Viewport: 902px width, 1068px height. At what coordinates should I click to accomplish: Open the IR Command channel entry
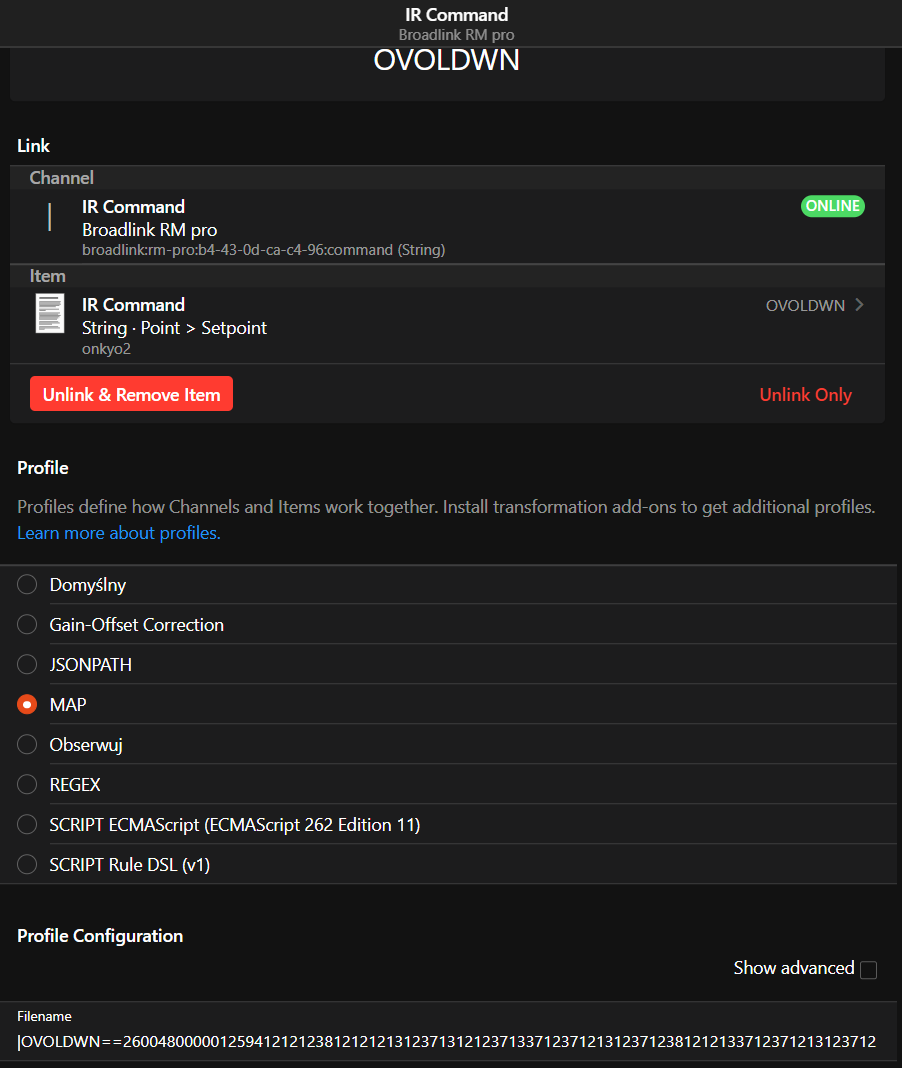point(400,227)
